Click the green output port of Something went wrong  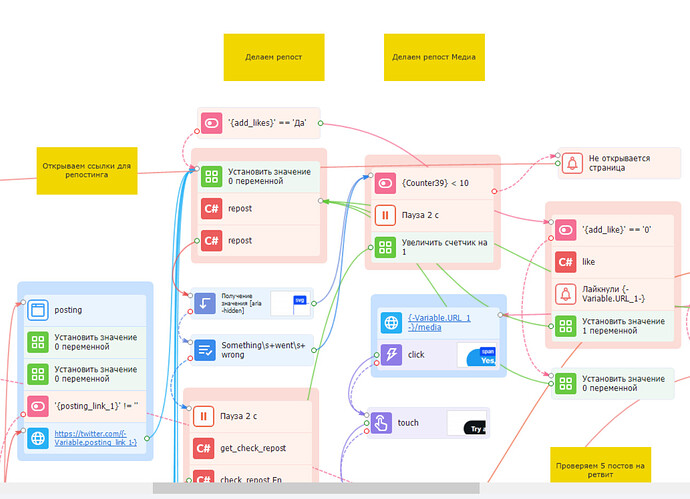314,350
